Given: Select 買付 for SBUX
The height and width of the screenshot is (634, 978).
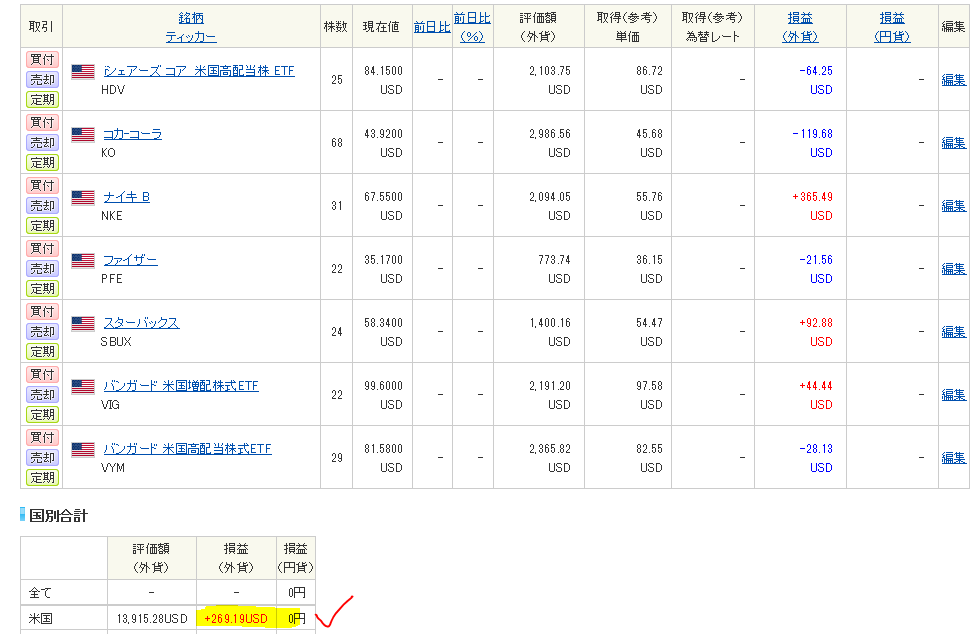Looking at the screenshot, I should click(x=42, y=311).
